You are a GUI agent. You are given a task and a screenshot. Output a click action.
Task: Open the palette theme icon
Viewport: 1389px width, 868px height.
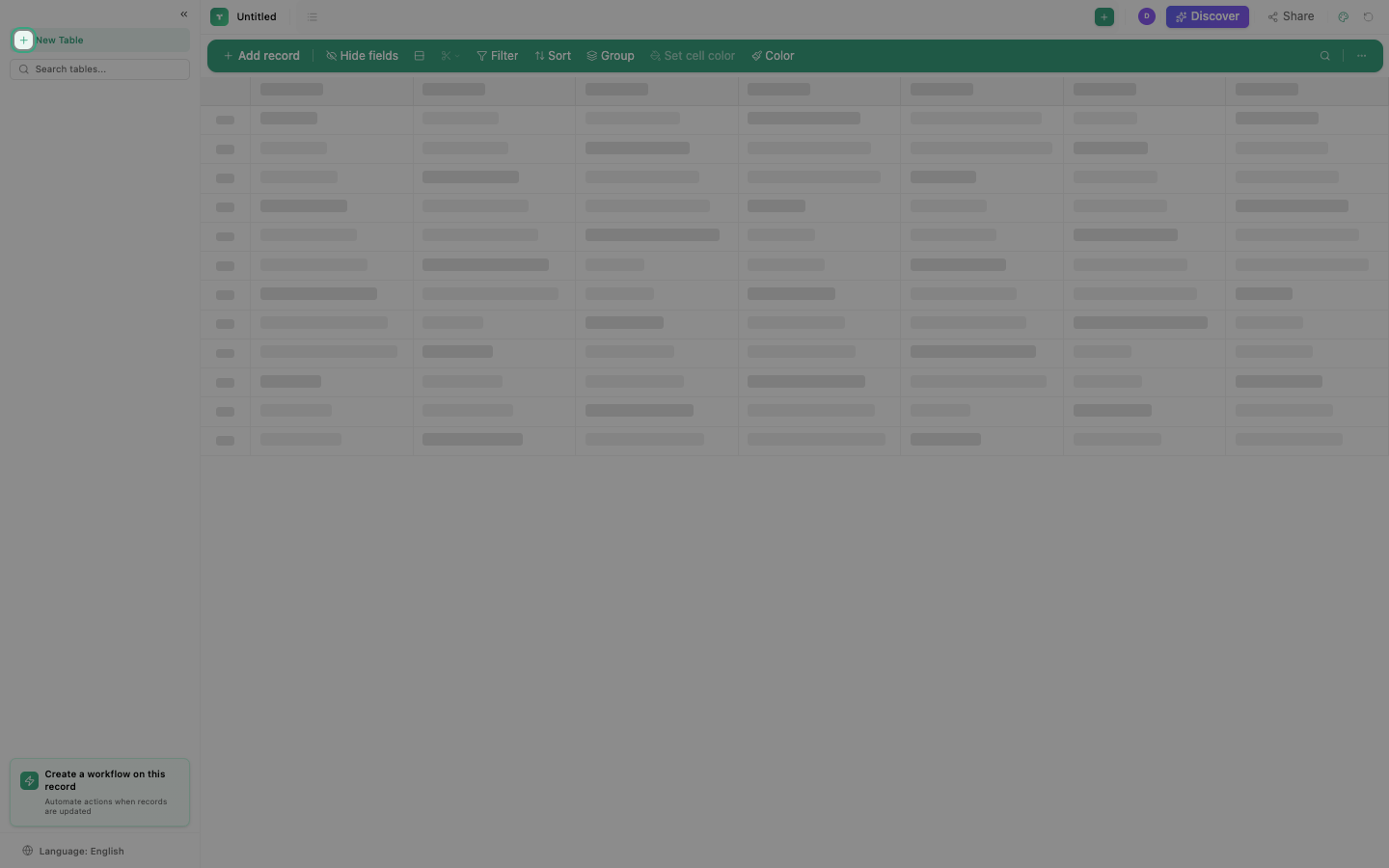[1343, 16]
